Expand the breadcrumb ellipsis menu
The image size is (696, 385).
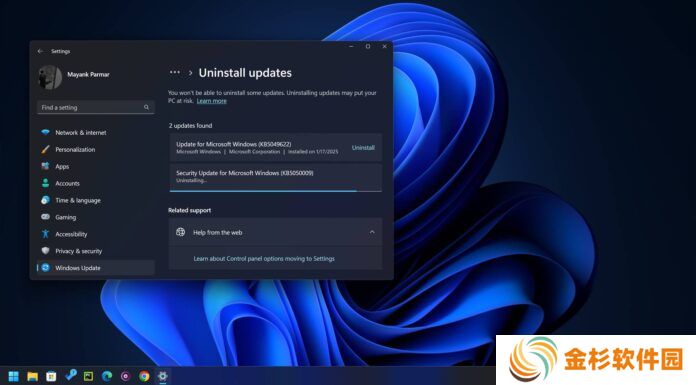click(175, 72)
